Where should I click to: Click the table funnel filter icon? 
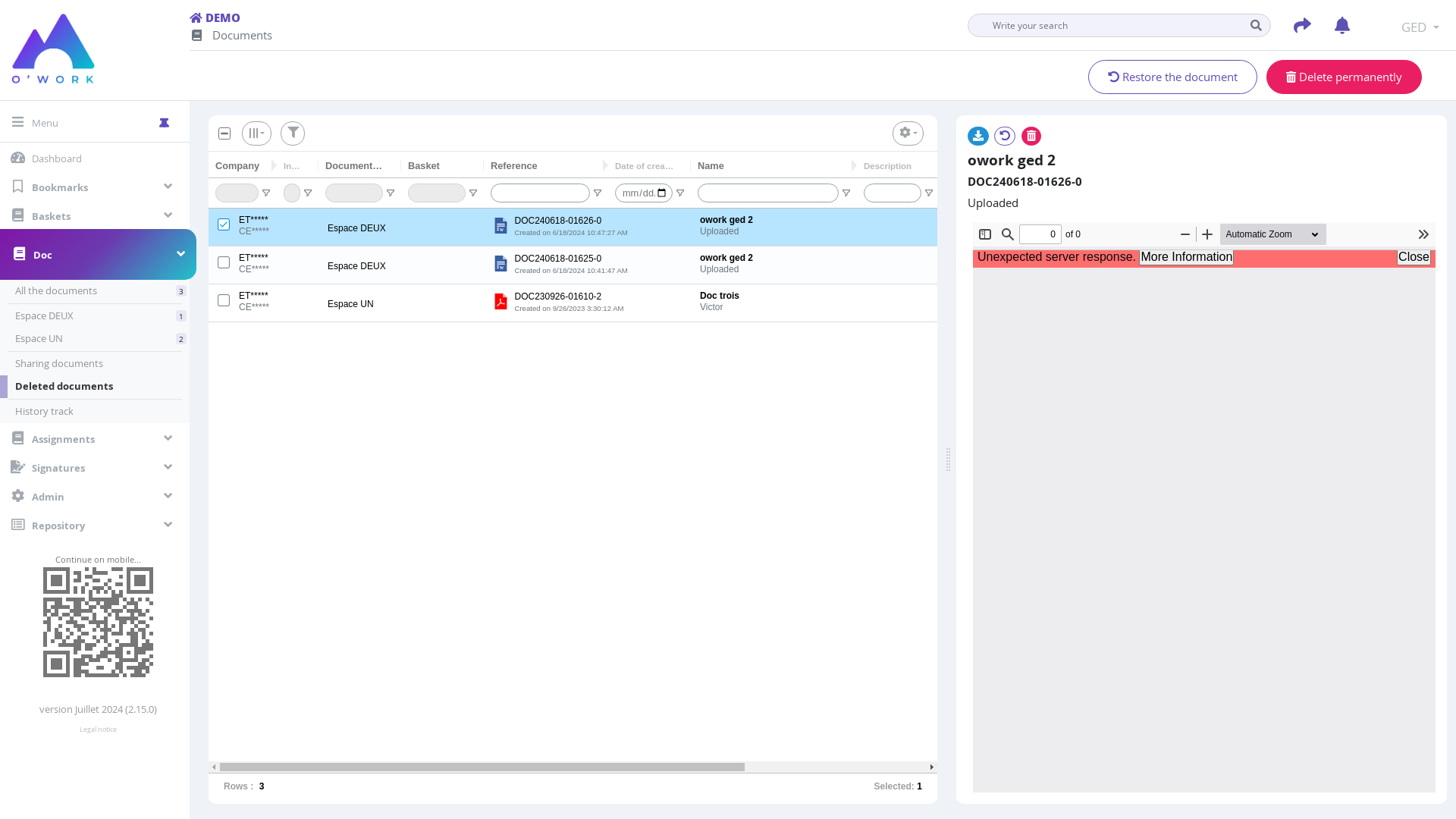pos(293,133)
